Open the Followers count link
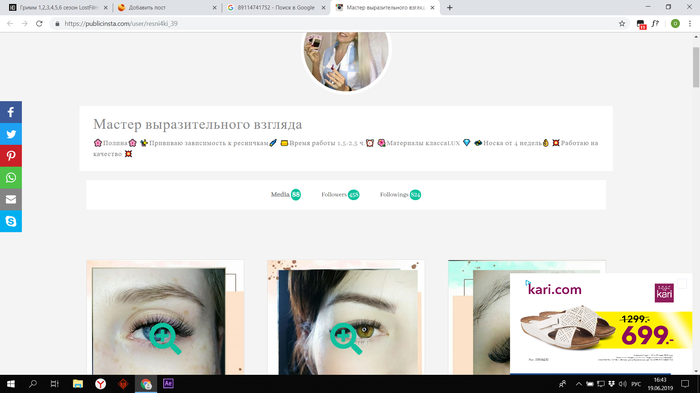The width and height of the screenshot is (700, 393). [x=340, y=195]
